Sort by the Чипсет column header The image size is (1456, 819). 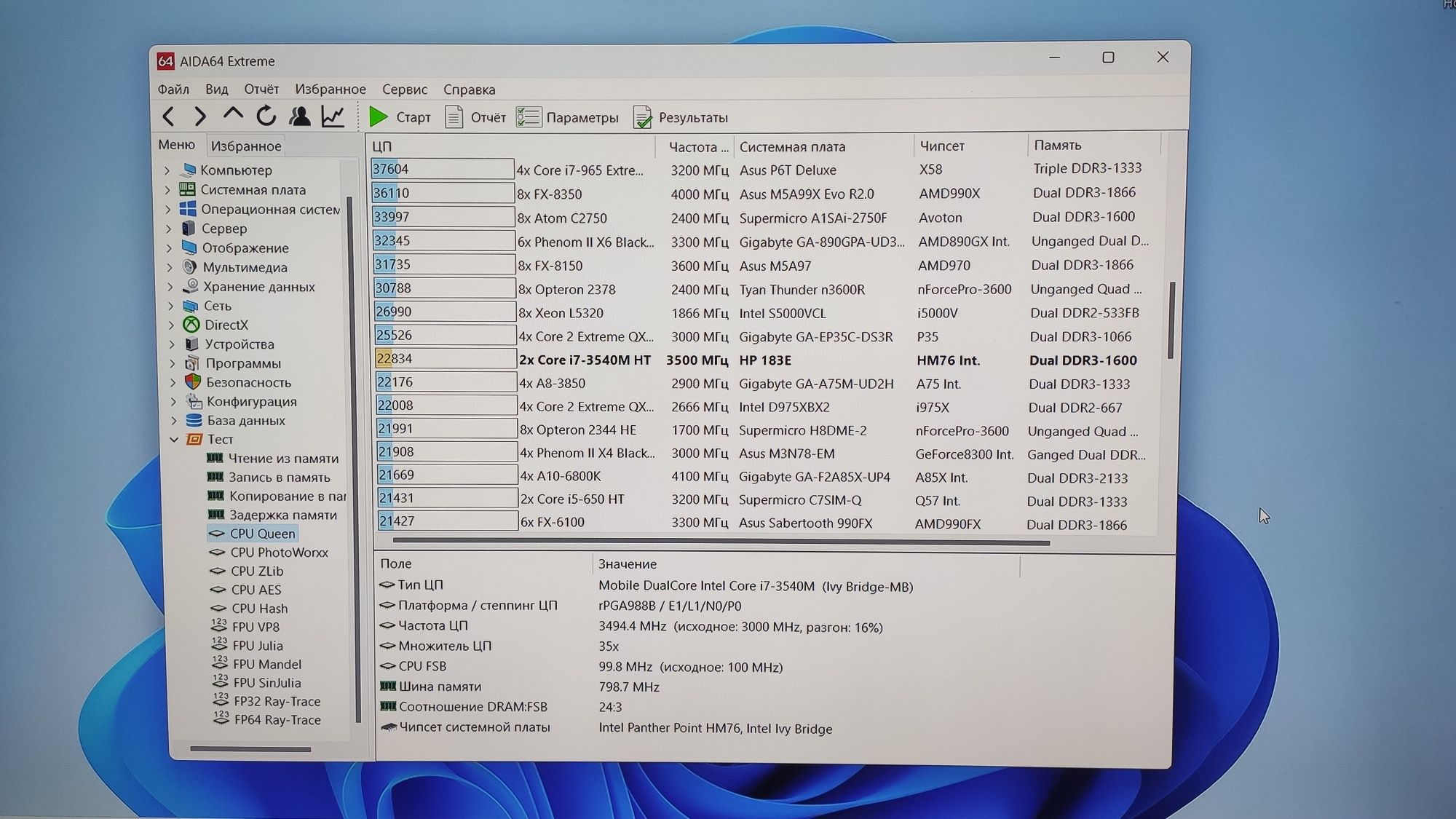click(970, 146)
